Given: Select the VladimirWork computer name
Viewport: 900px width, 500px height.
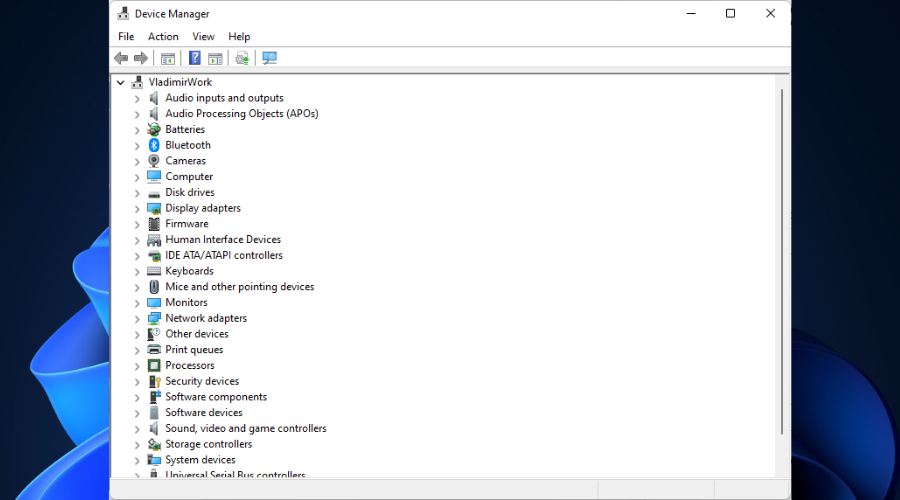Looking at the screenshot, I should click(x=180, y=82).
